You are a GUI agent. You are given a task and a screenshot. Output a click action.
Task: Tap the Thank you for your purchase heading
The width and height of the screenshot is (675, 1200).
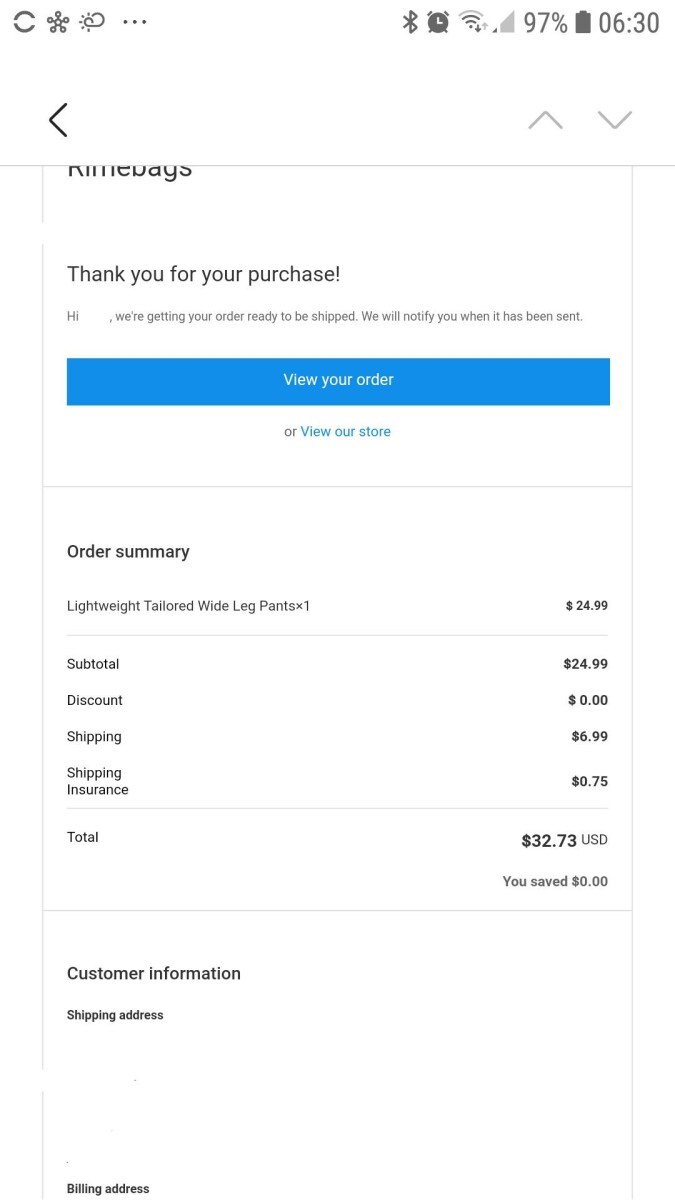click(x=204, y=274)
